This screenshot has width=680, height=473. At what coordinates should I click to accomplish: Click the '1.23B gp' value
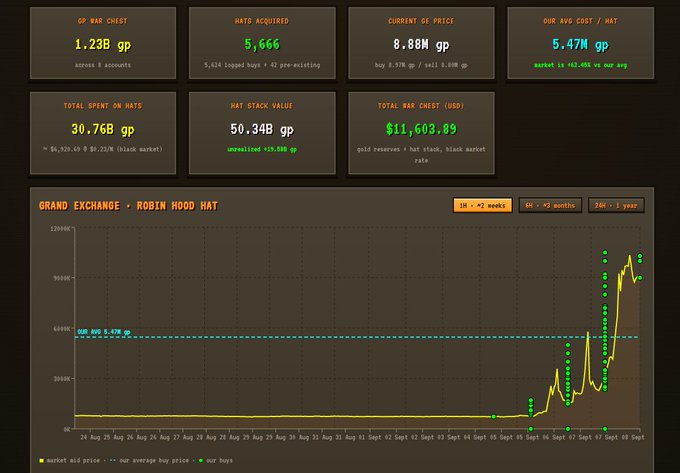click(103, 44)
